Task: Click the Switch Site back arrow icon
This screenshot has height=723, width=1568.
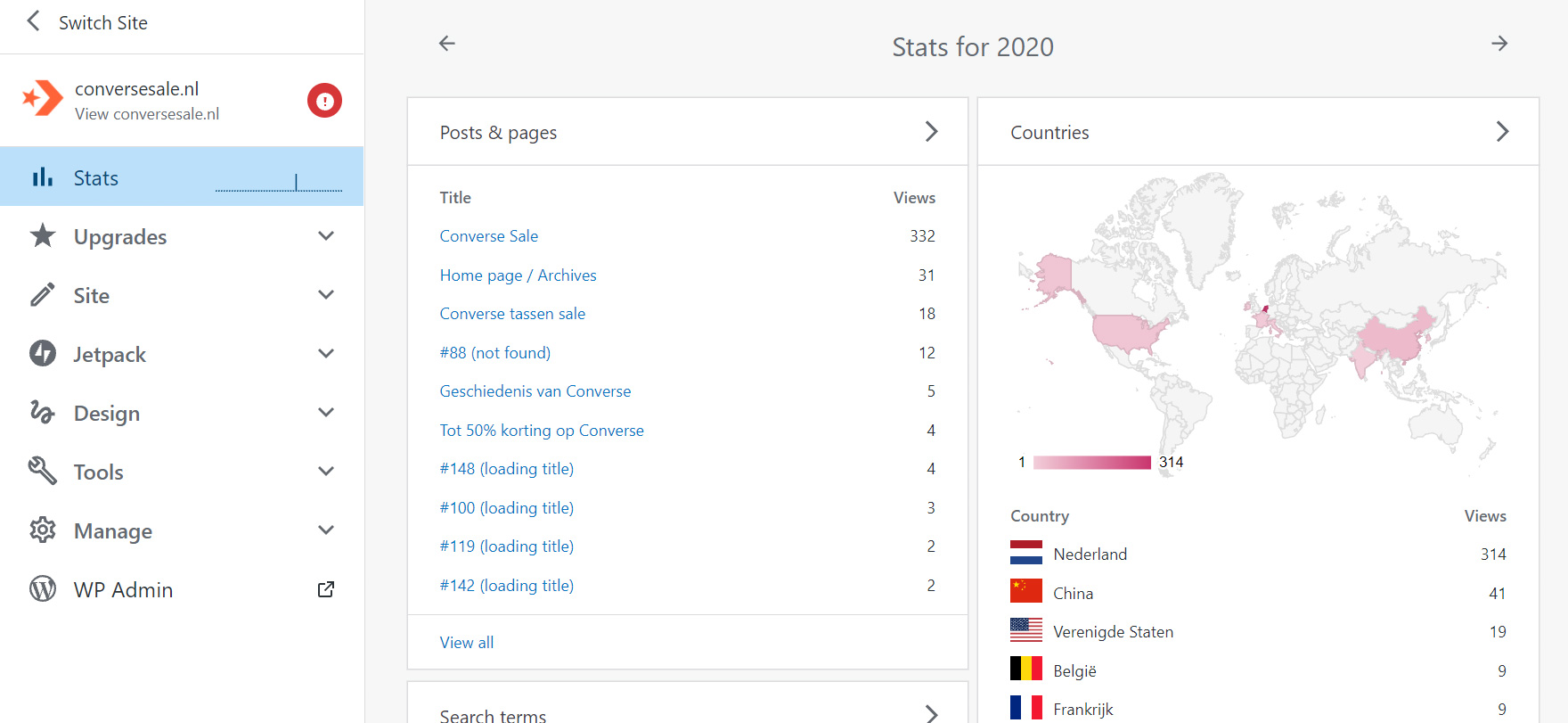Action: point(34,21)
